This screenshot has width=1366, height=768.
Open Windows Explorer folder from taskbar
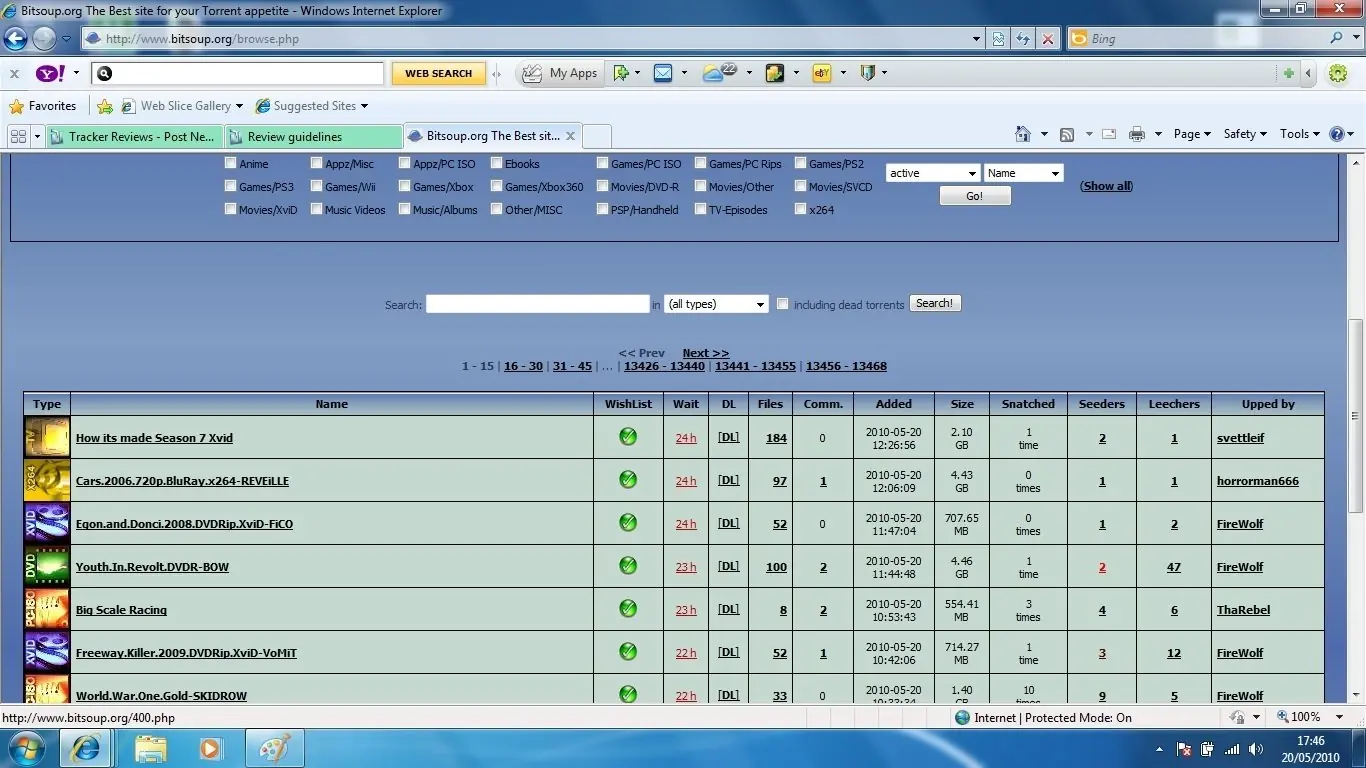(151, 748)
